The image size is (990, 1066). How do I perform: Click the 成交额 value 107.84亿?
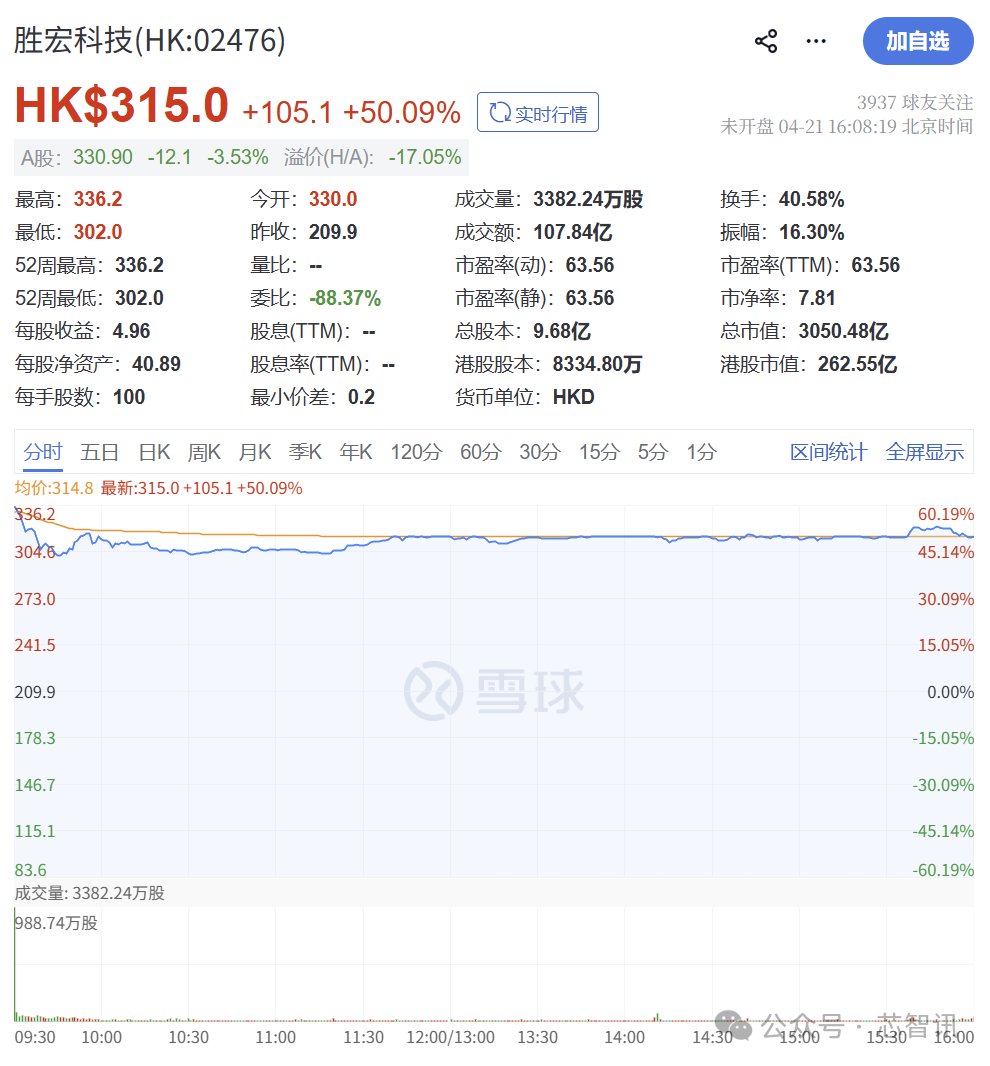573,232
